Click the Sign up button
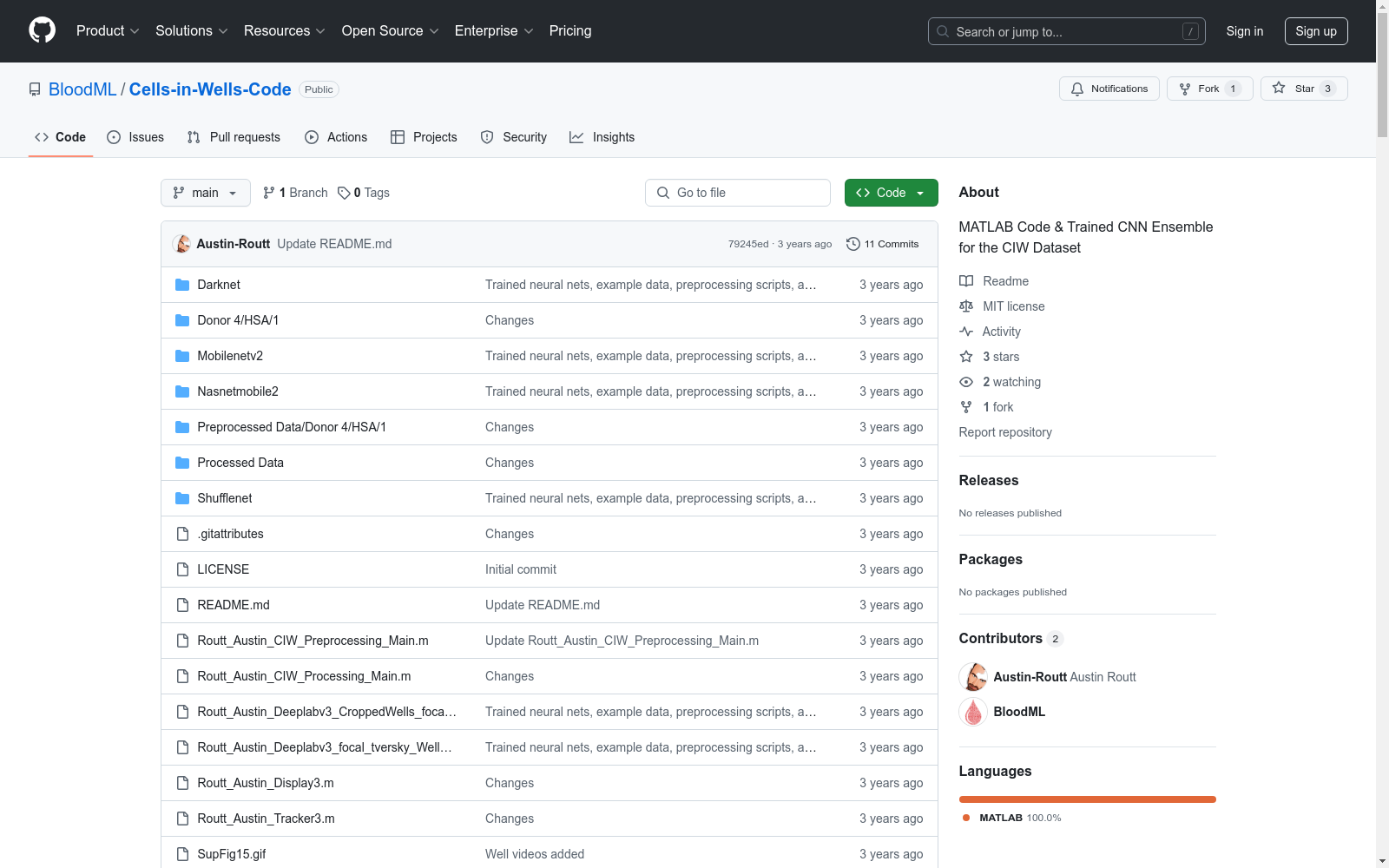The height and width of the screenshot is (868, 1389). pos(1316,31)
